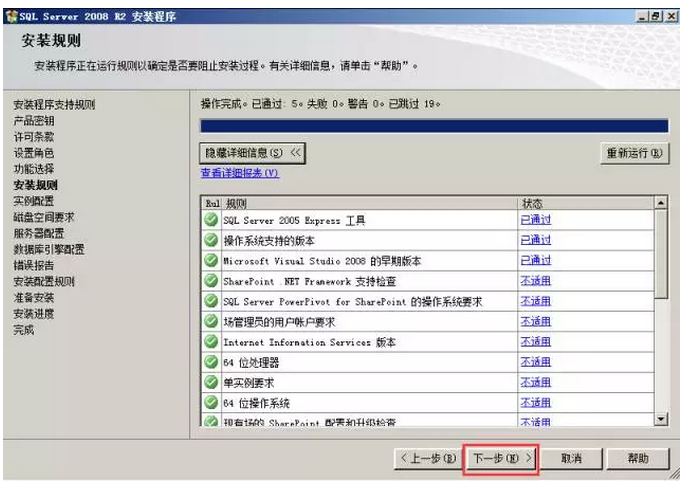Click 下一步 to continue setup

(x=502, y=459)
